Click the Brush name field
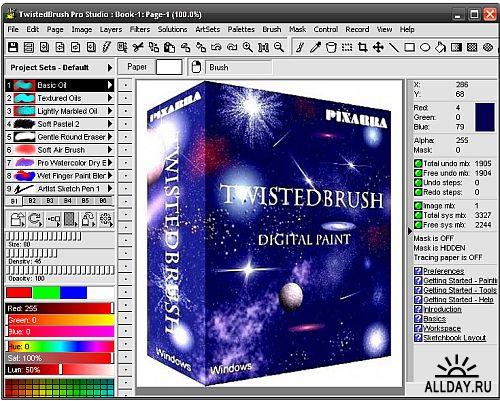The height and width of the screenshot is (401, 500). click(239, 67)
